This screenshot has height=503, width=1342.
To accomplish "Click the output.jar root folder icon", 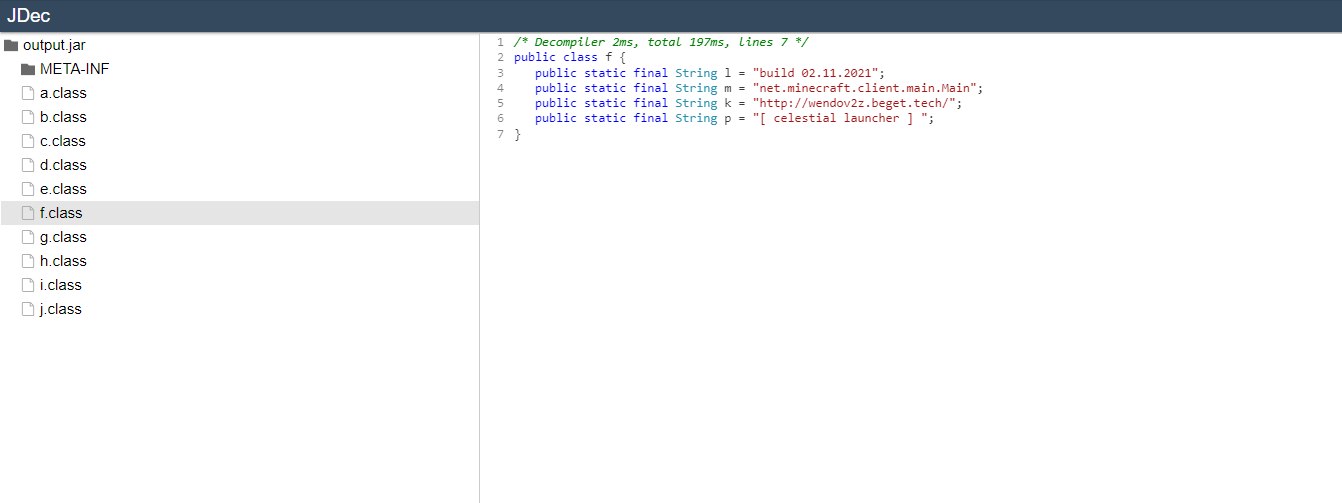I will 12,45.
